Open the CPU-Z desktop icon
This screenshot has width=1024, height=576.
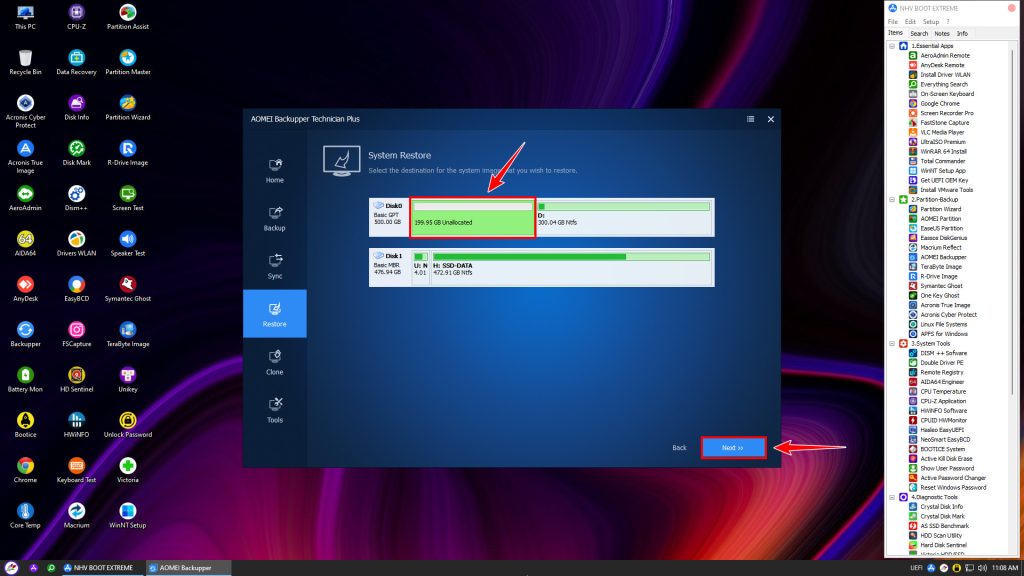click(76, 18)
